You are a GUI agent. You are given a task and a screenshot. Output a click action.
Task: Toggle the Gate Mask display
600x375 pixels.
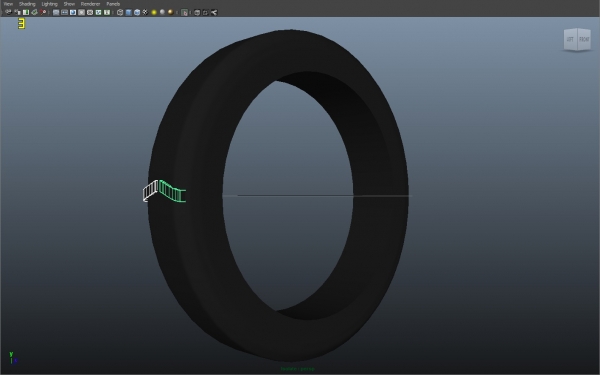81,12
